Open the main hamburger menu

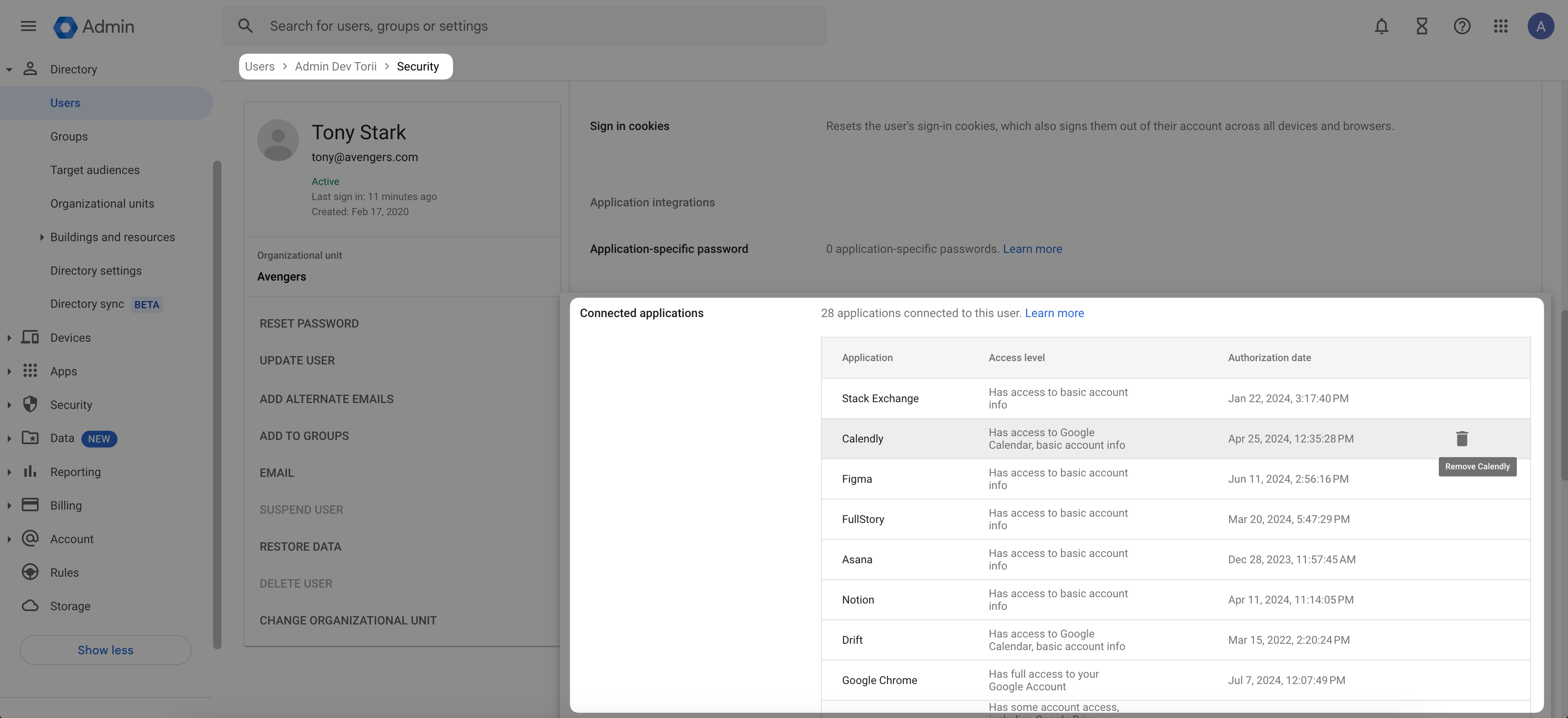pos(28,26)
